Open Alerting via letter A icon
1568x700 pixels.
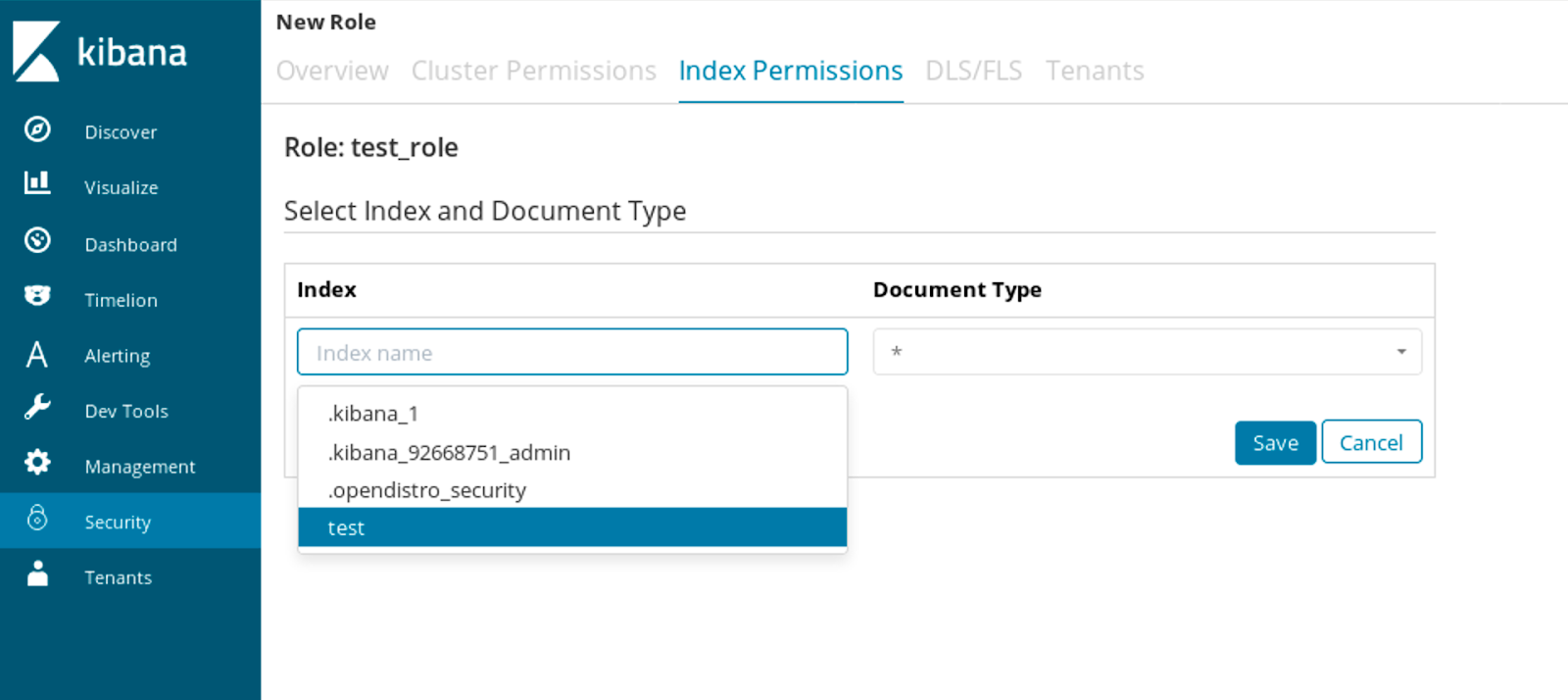click(x=37, y=354)
